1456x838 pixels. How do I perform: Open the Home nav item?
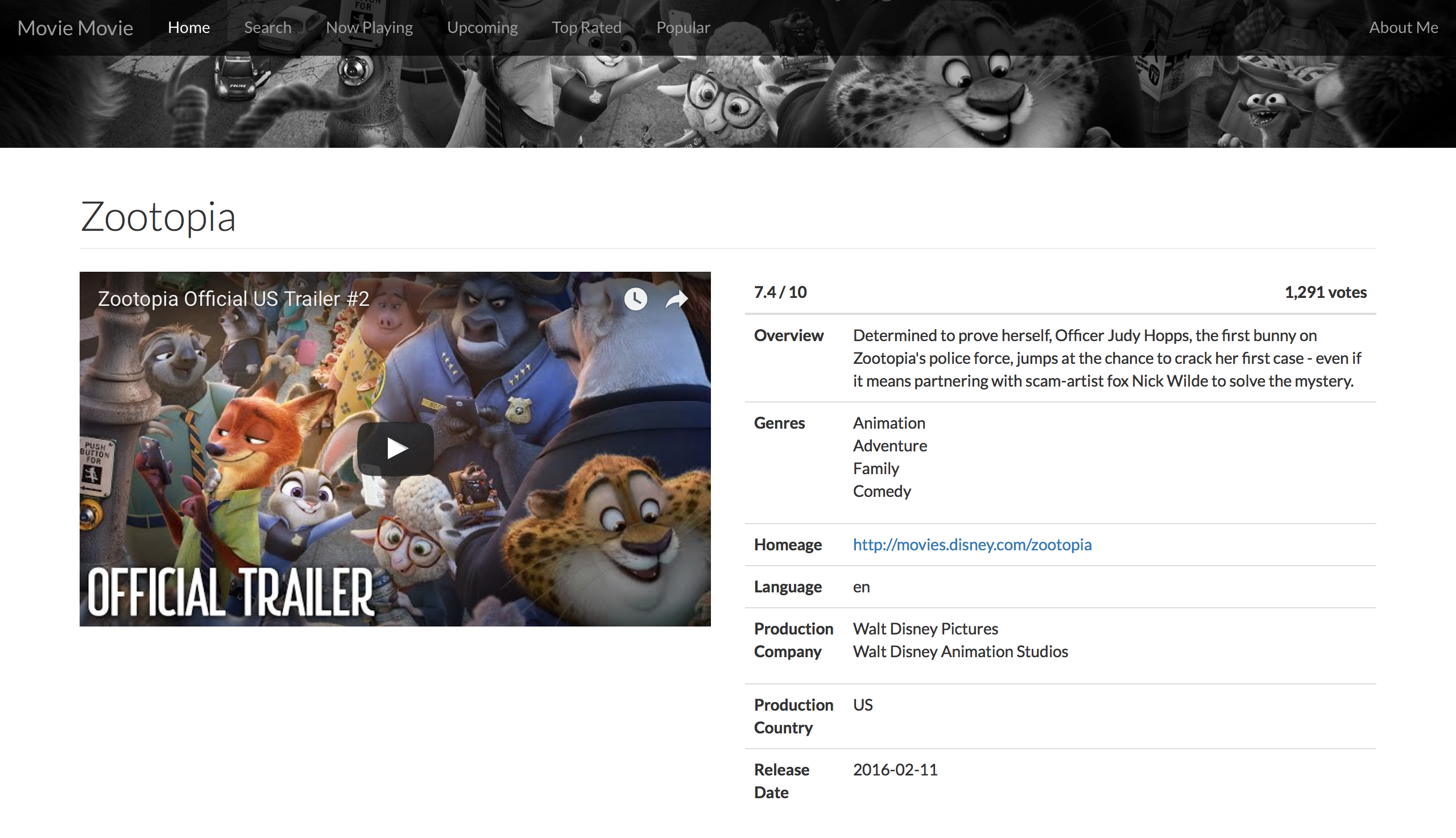189,27
